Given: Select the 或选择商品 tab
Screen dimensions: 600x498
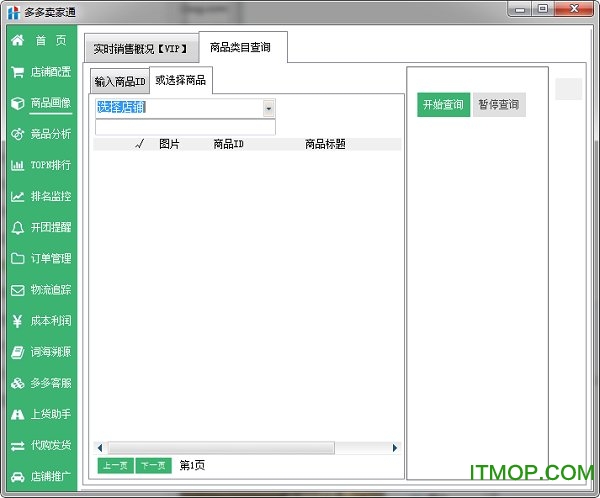Looking at the screenshot, I should 181,80.
